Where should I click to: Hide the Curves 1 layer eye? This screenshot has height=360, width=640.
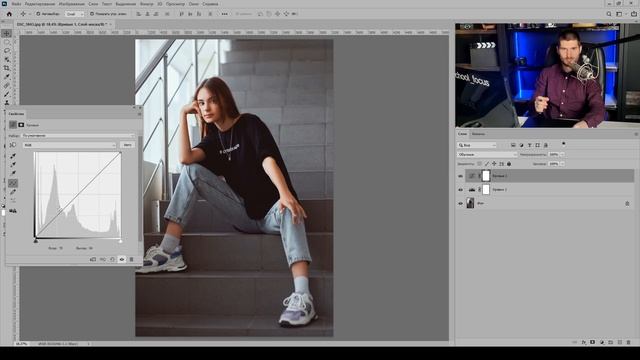click(461, 176)
